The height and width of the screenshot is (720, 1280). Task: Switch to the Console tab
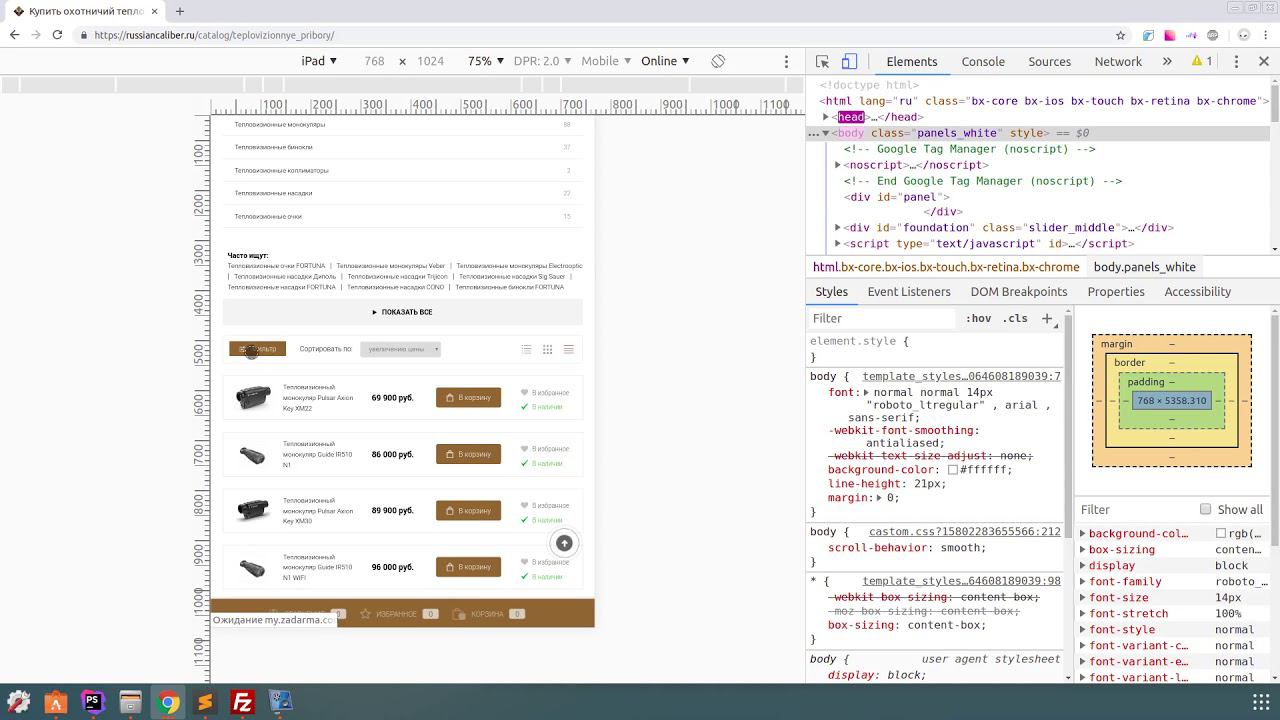pos(983,61)
